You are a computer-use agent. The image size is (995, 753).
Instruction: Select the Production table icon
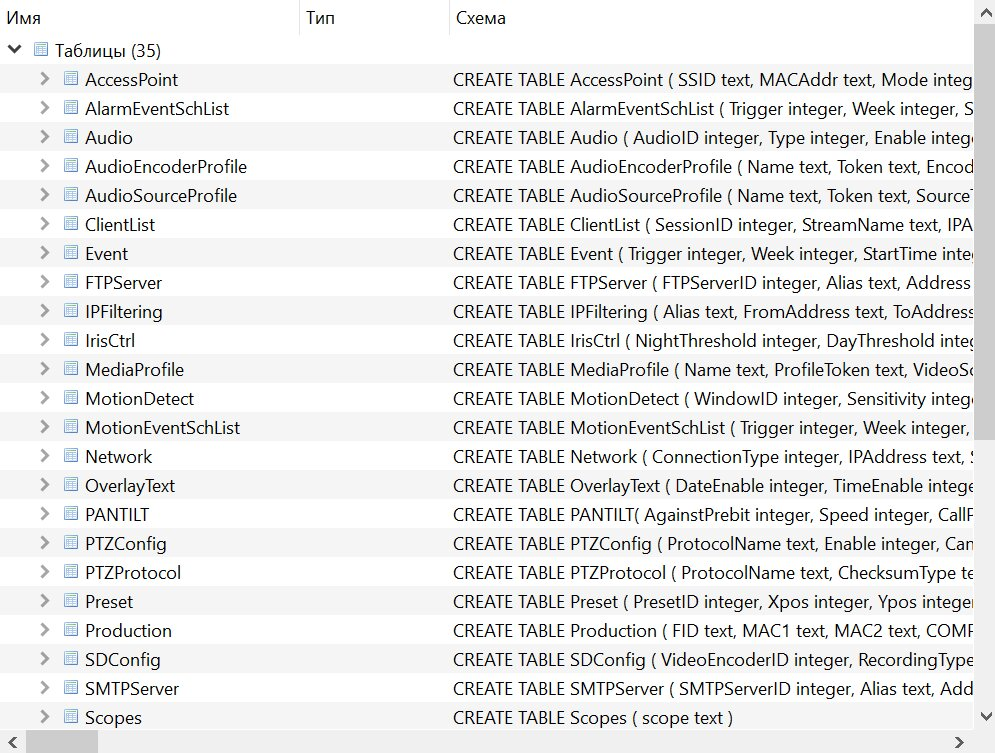click(71, 630)
